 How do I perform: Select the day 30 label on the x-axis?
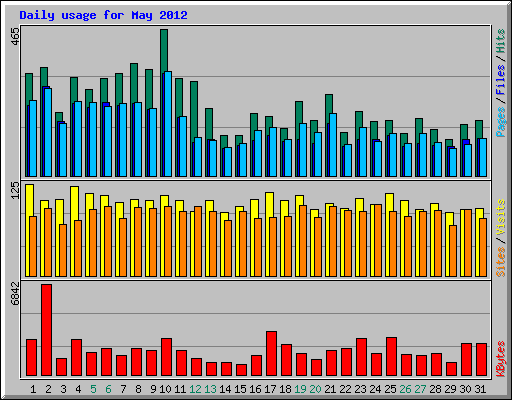(x=465, y=389)
